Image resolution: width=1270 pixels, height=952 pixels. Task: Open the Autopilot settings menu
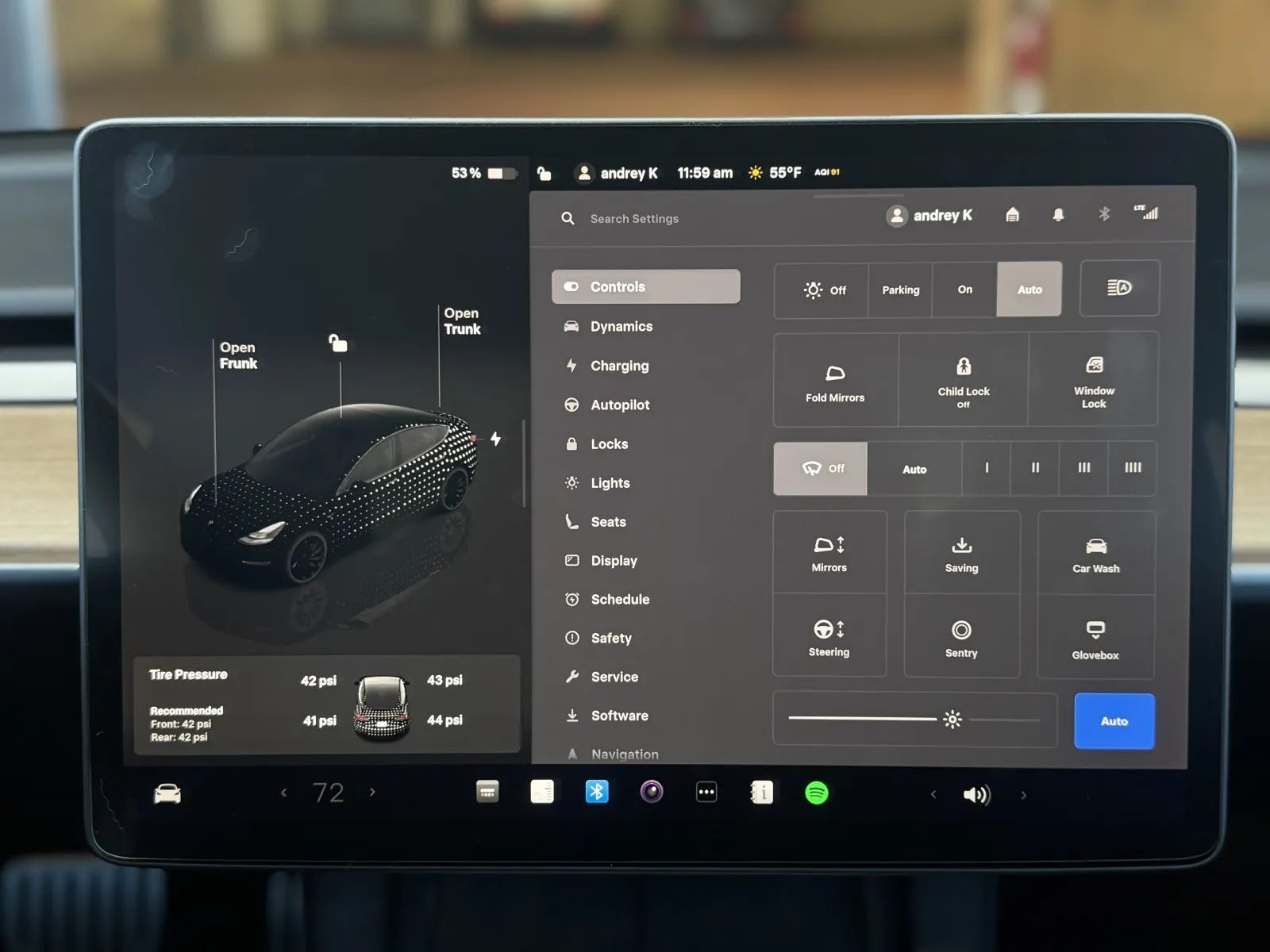(x=619, y=405)
